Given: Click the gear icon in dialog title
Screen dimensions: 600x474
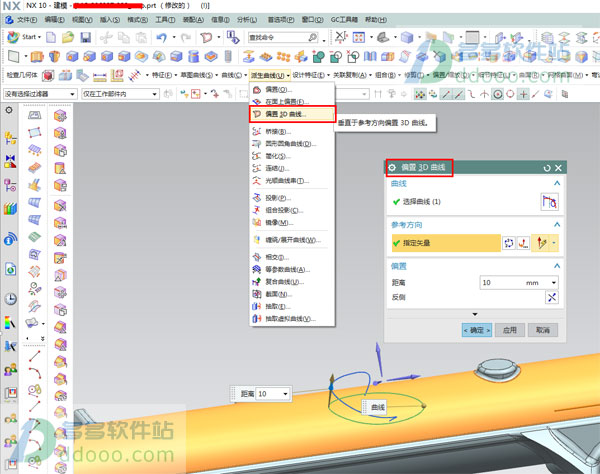Looking at the screenshot, I should [392, 168].
